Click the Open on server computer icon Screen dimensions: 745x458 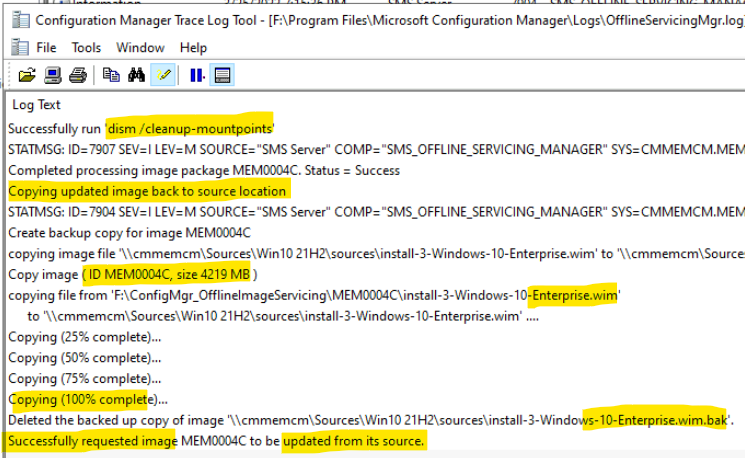coord(52,75)
